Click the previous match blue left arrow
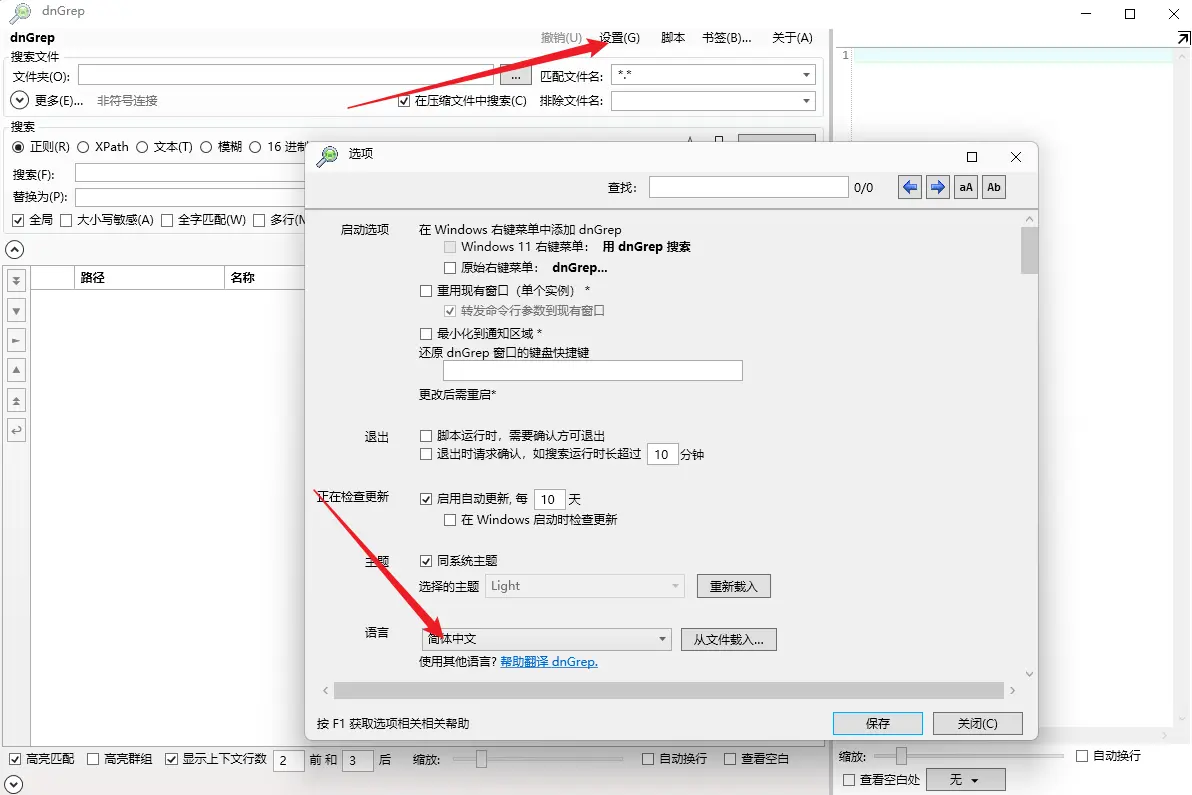The height and width of the screenshot is (795, 1192). click(x=909, y=187)
